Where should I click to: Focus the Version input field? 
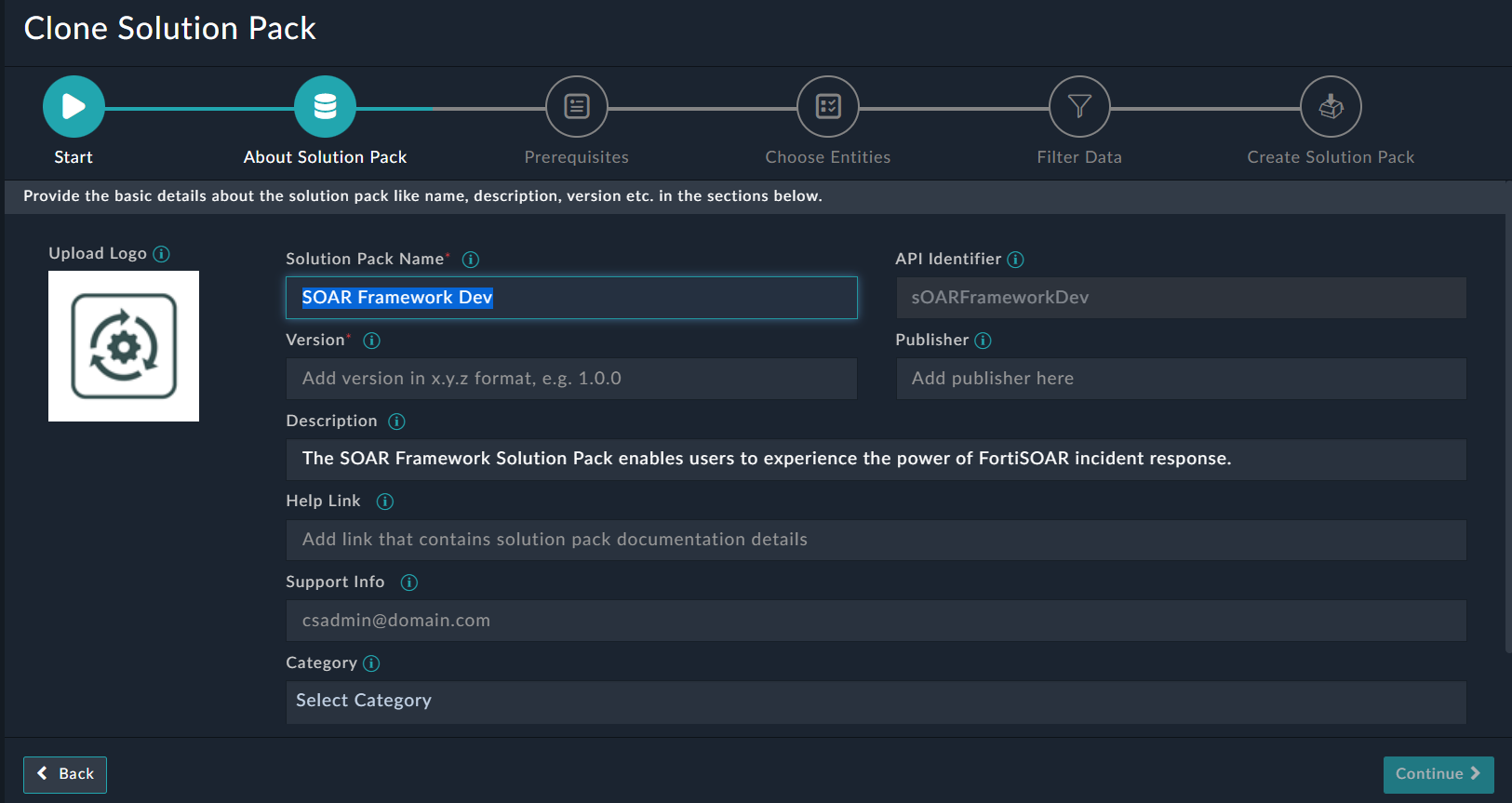(x=570, y=379)
